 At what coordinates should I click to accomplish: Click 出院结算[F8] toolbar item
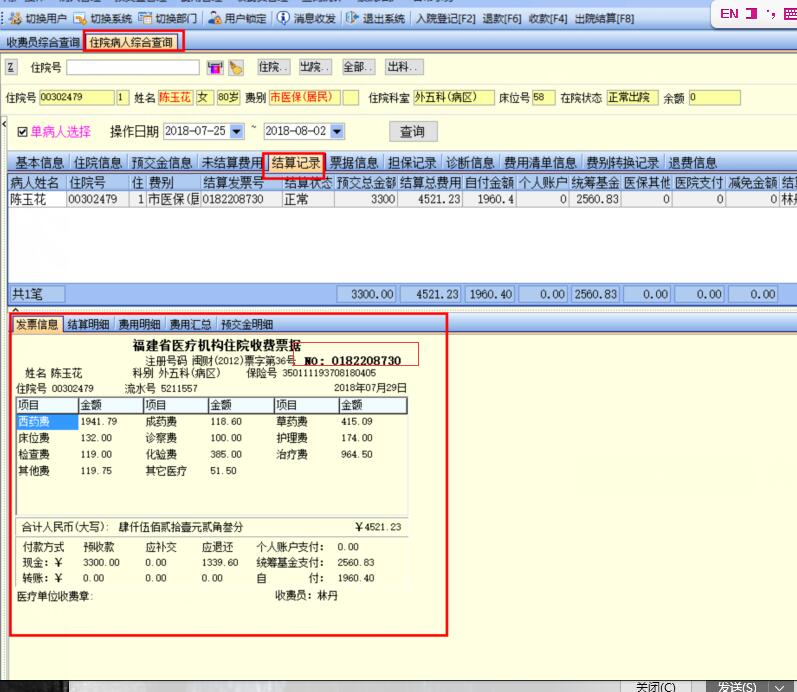[604, 18]
